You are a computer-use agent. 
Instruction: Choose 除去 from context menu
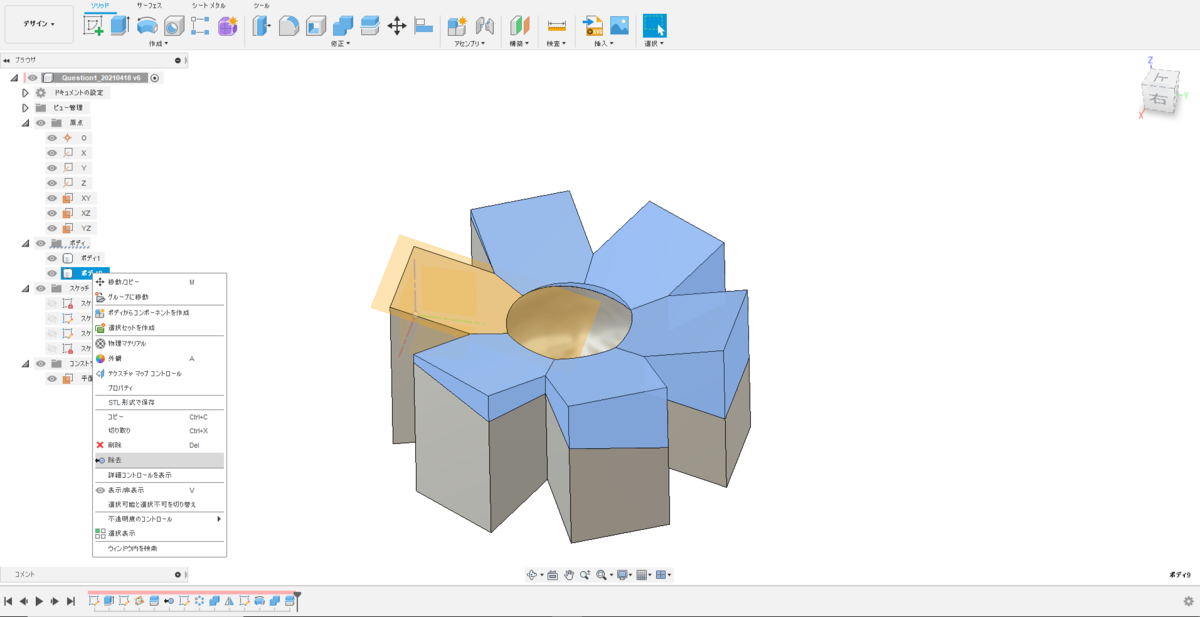coord(159,460)
